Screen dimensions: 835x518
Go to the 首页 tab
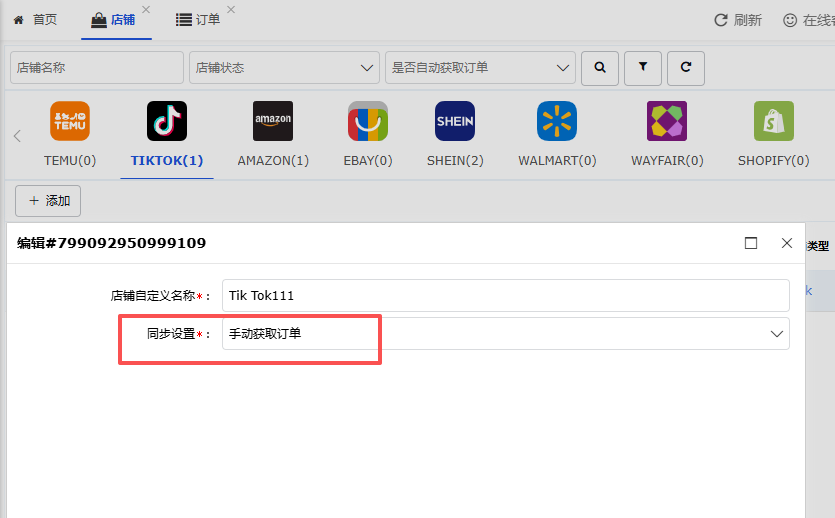click(35, 20)
